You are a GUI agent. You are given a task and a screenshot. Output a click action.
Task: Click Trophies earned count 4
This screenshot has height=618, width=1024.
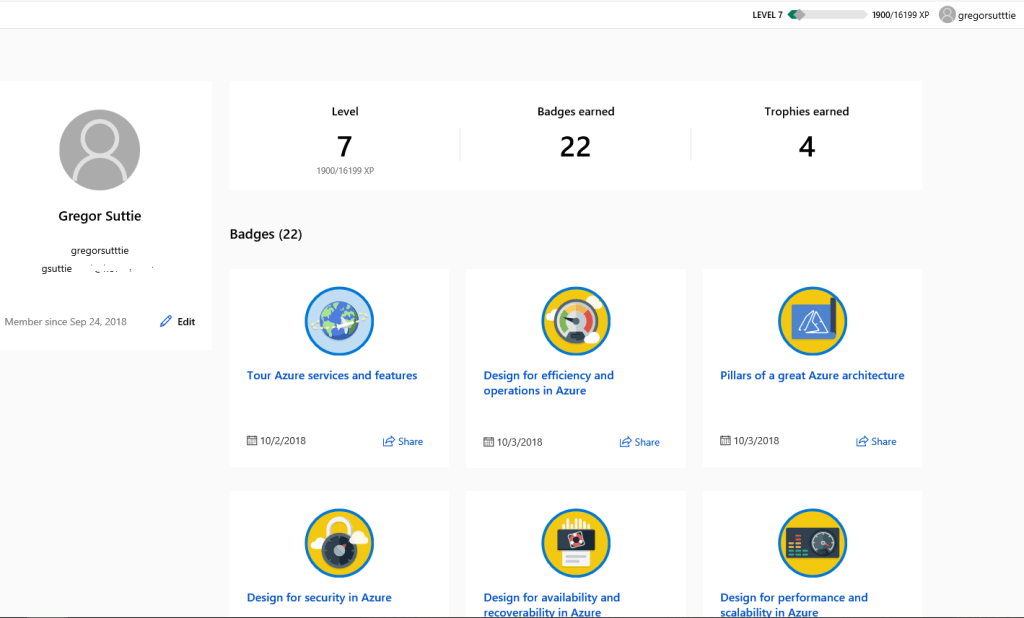pos(807,146)
